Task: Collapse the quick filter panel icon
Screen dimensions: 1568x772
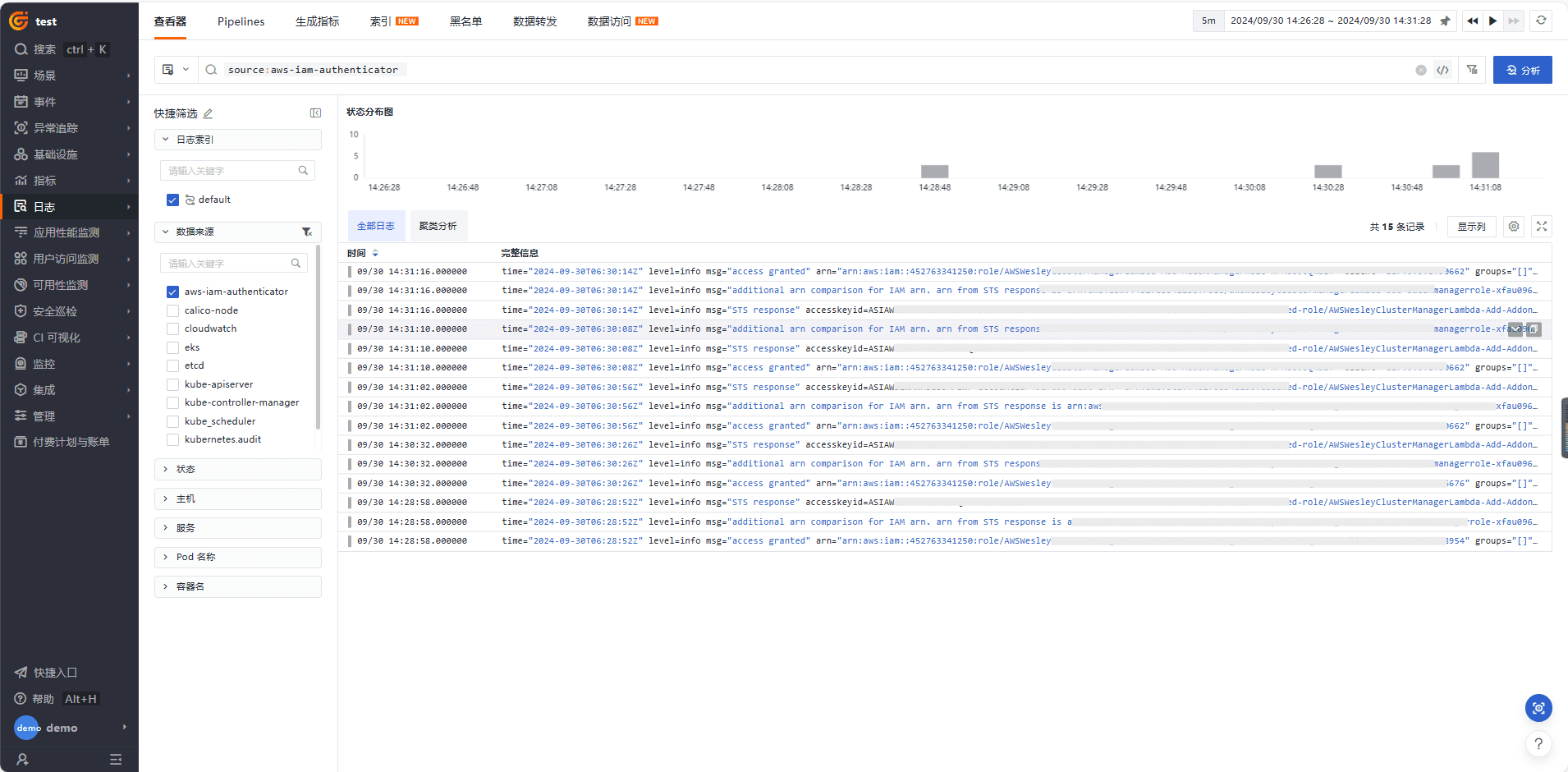Action: [315, 113]
